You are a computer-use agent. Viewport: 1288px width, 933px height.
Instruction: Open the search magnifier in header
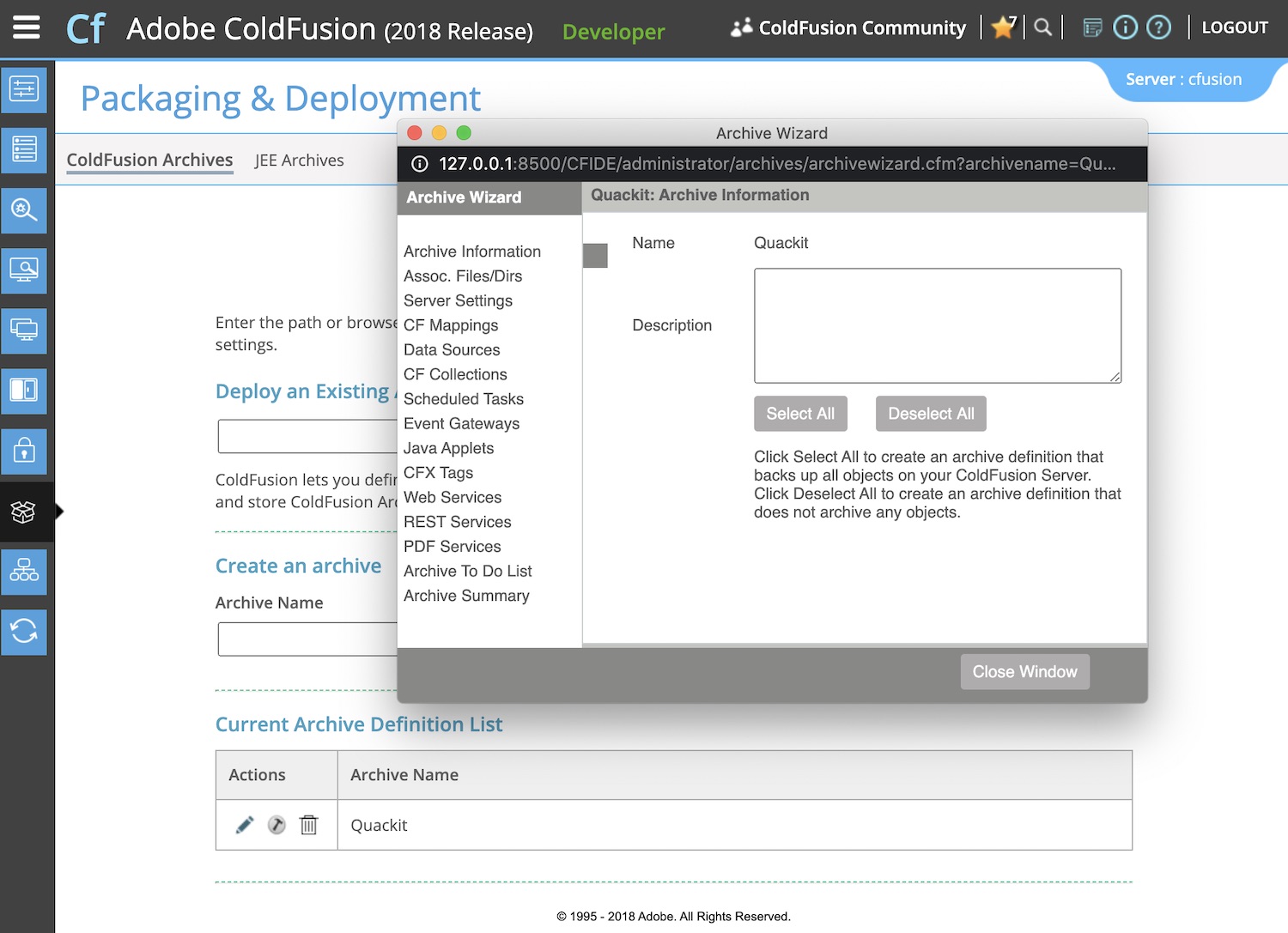pyautogui.click(x=1043, y=27)
